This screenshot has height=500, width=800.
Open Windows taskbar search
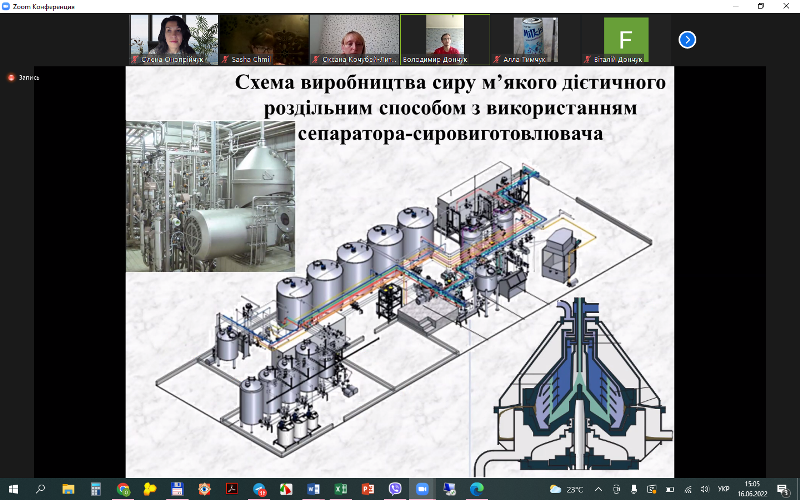[40, 489]
